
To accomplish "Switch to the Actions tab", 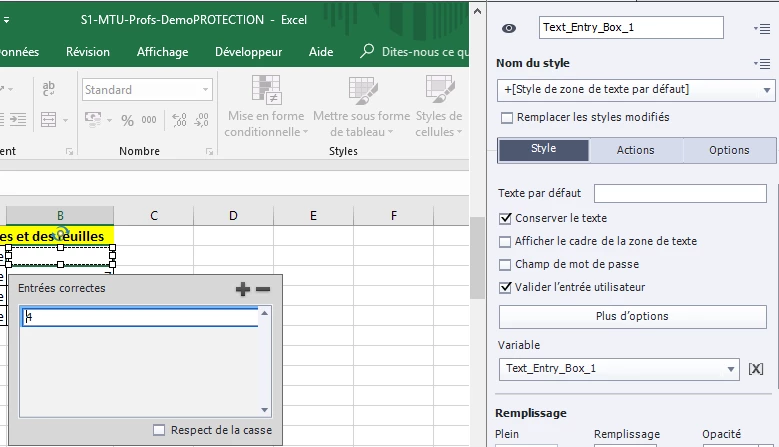I will click(635, 150).
